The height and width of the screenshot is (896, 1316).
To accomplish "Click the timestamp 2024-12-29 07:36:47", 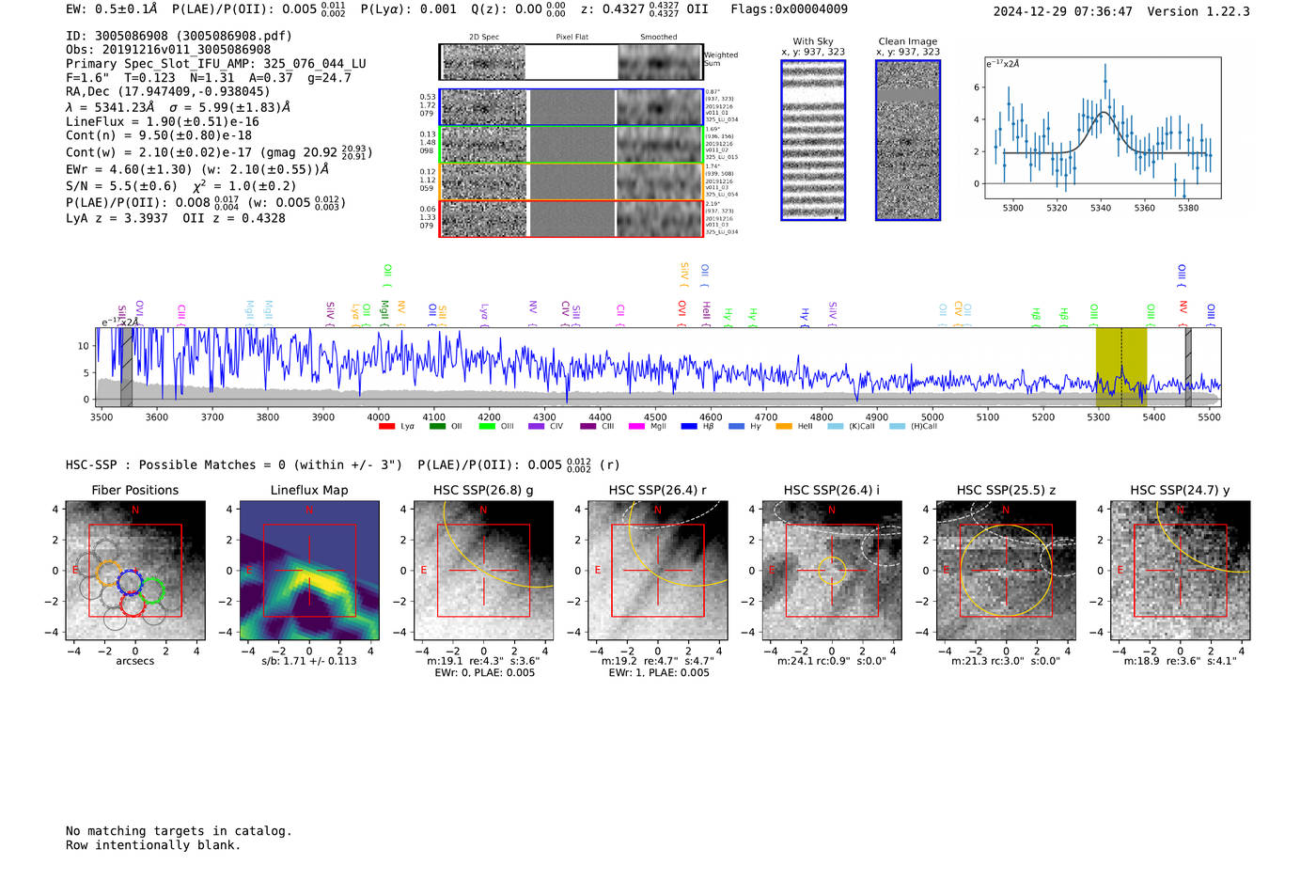I will [x=1063, y=11].
